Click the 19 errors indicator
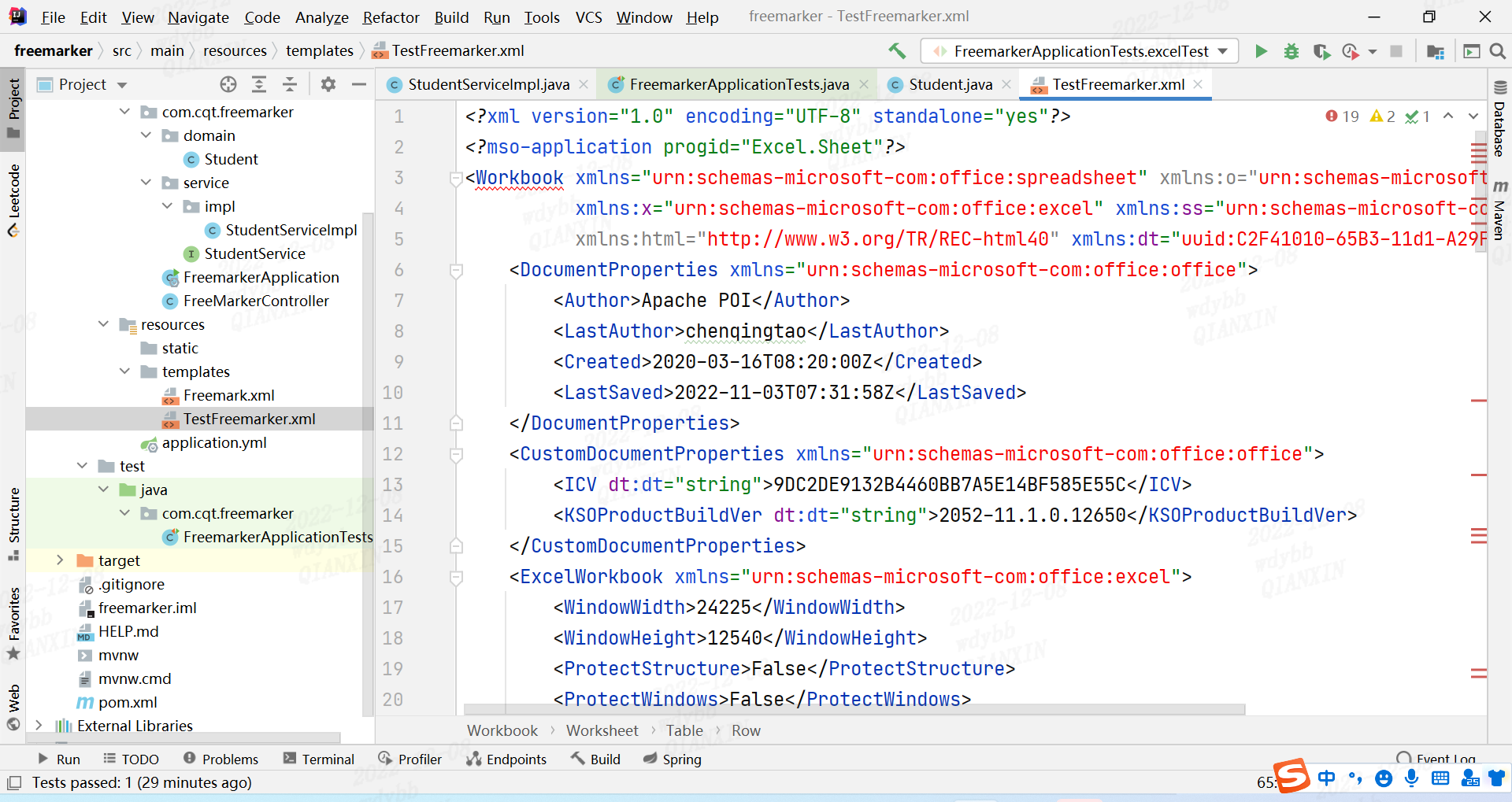This screenshot has width=1512, height=802. (1342, 116)
